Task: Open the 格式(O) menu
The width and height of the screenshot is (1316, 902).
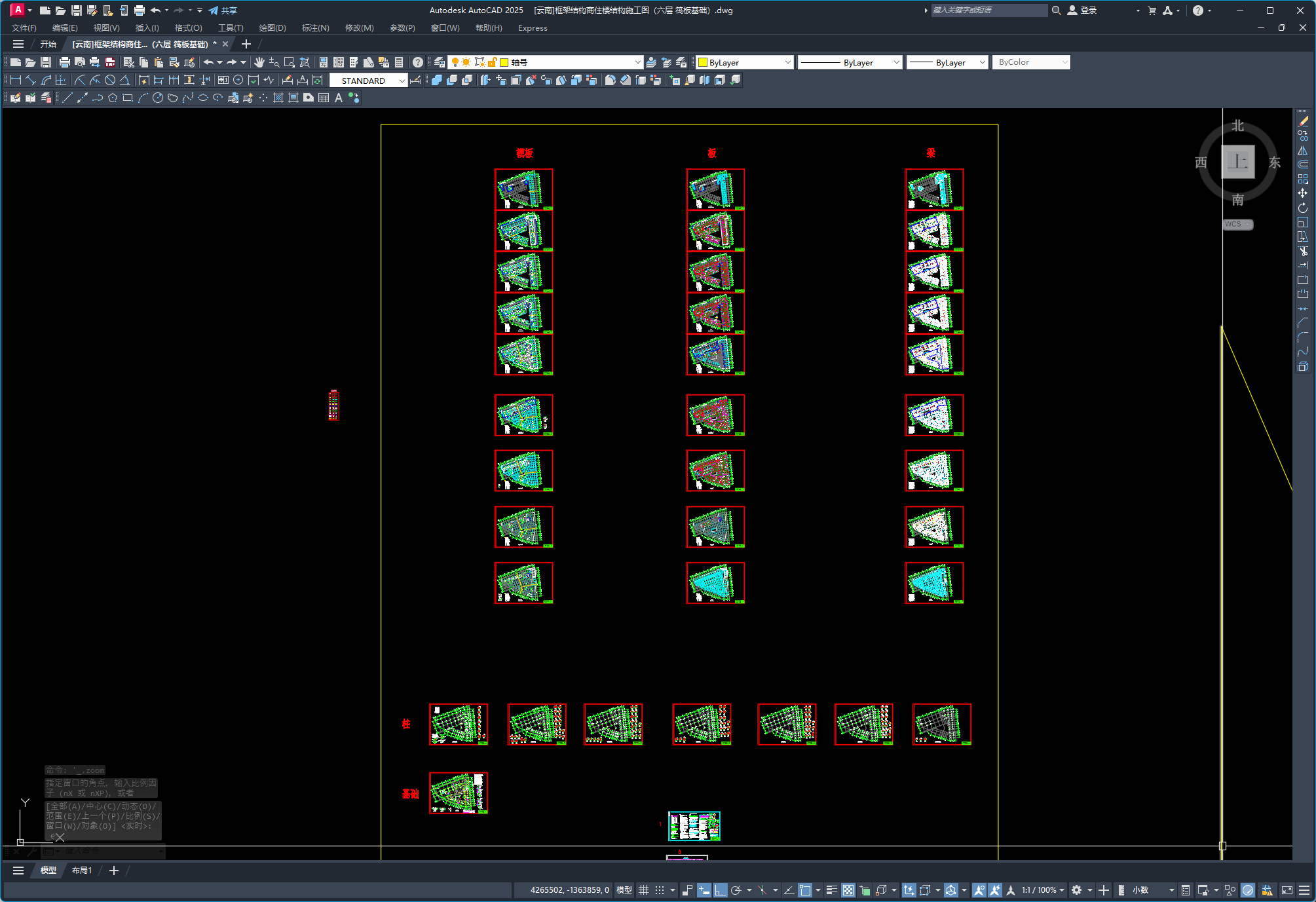Action: point(188,28)
